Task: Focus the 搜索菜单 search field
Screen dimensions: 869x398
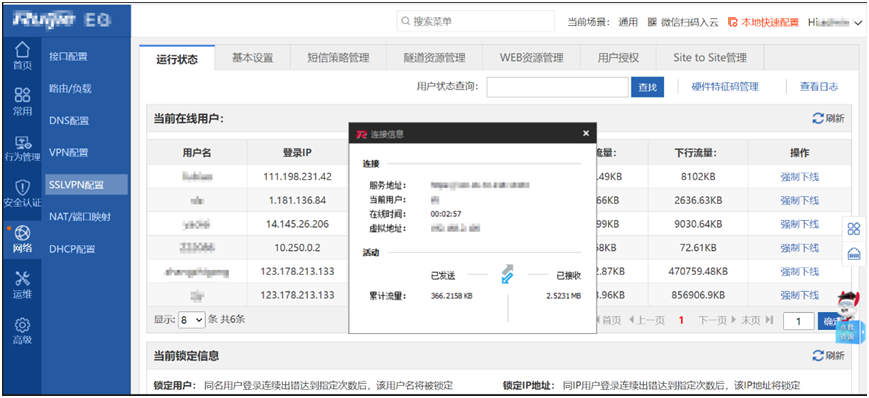Action: pyautogui.click(x=476, y=22)
